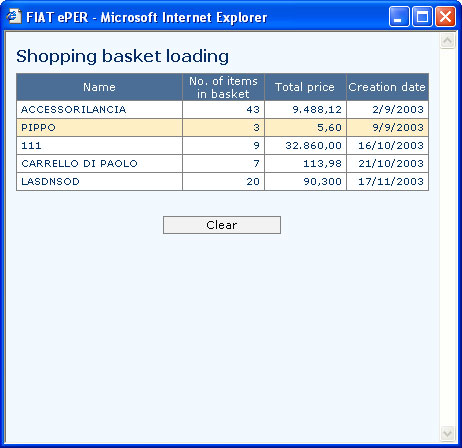Select the ACCESSORILANCIA basket row
Screen dimensions: 462x448
pyautogui.click(x=222, y=109)
